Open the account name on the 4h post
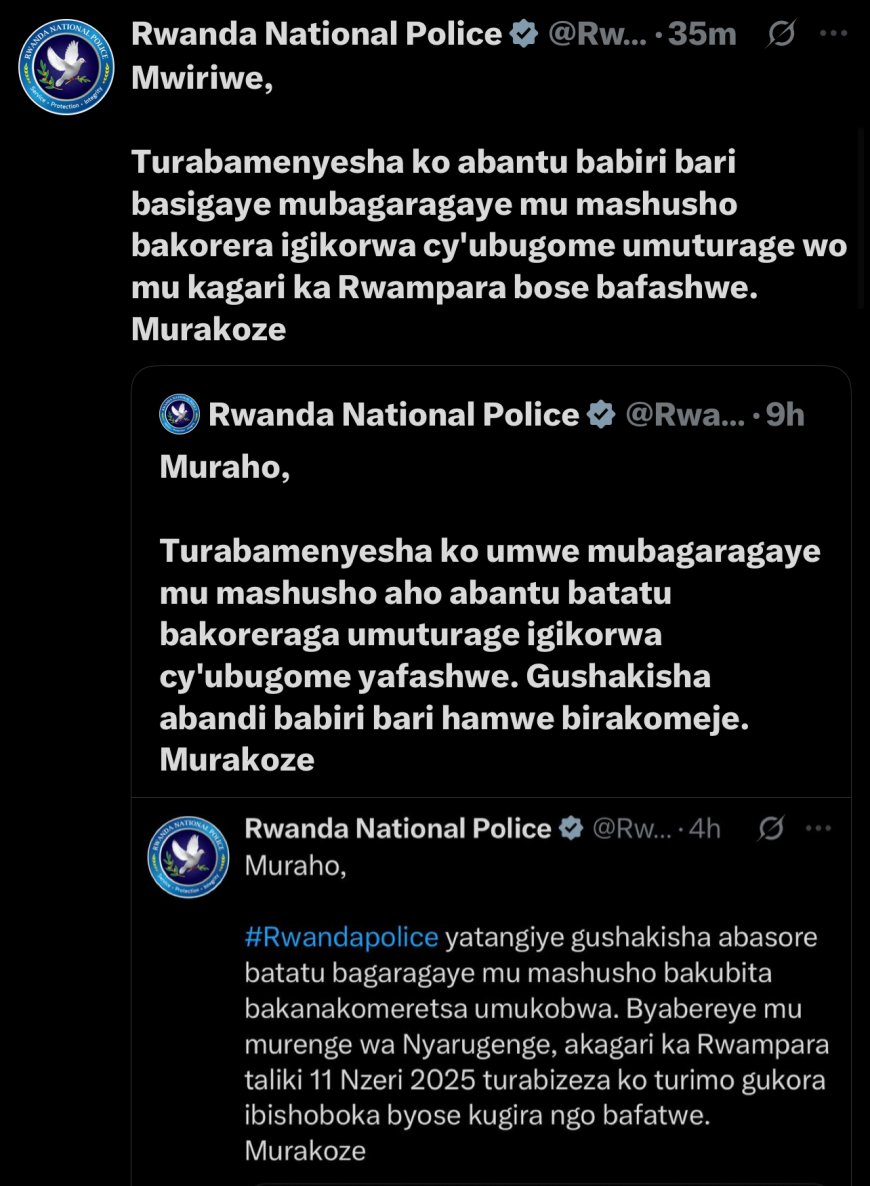Screen dimensions: 870x1186 point(398,828)
